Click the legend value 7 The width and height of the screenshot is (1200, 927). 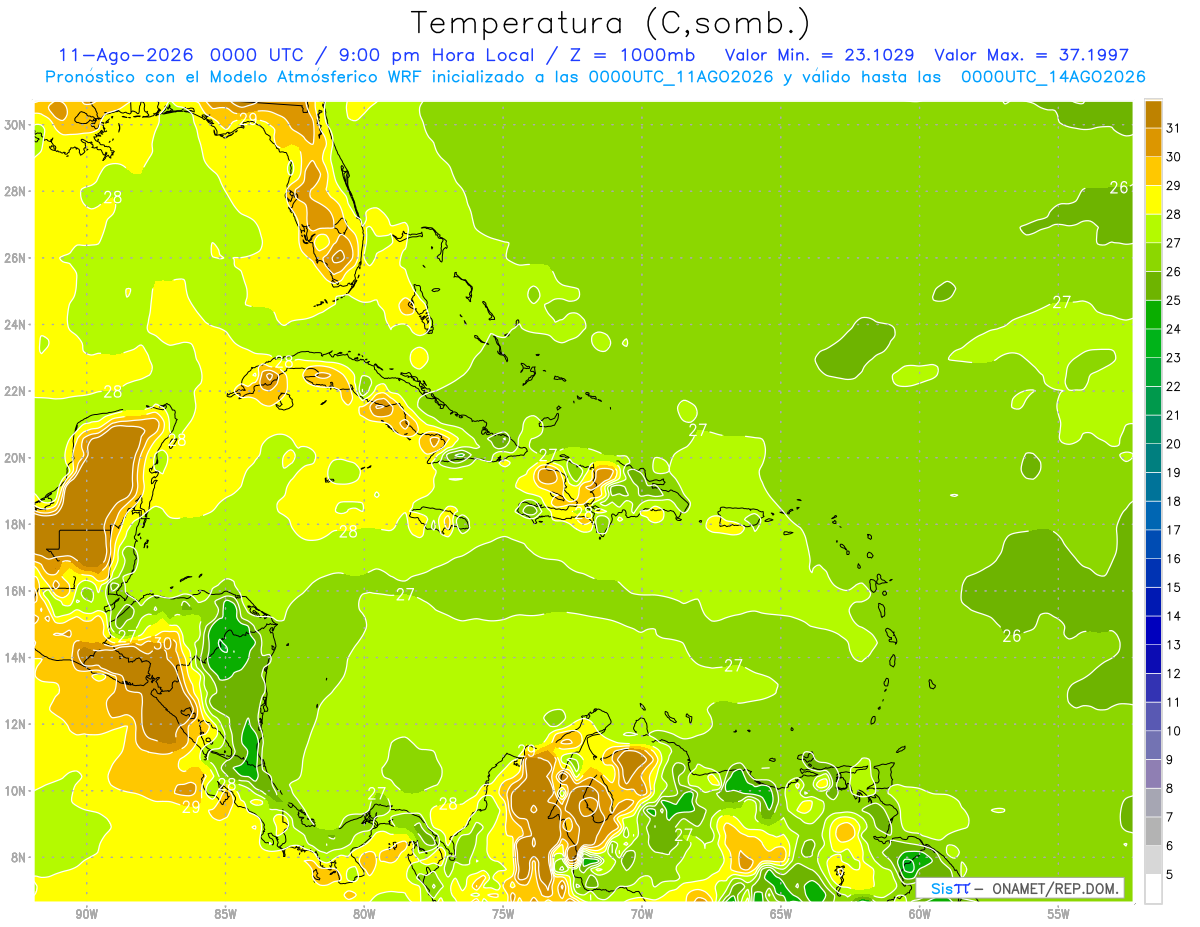pyautogui.click(x=1169, y=817)
